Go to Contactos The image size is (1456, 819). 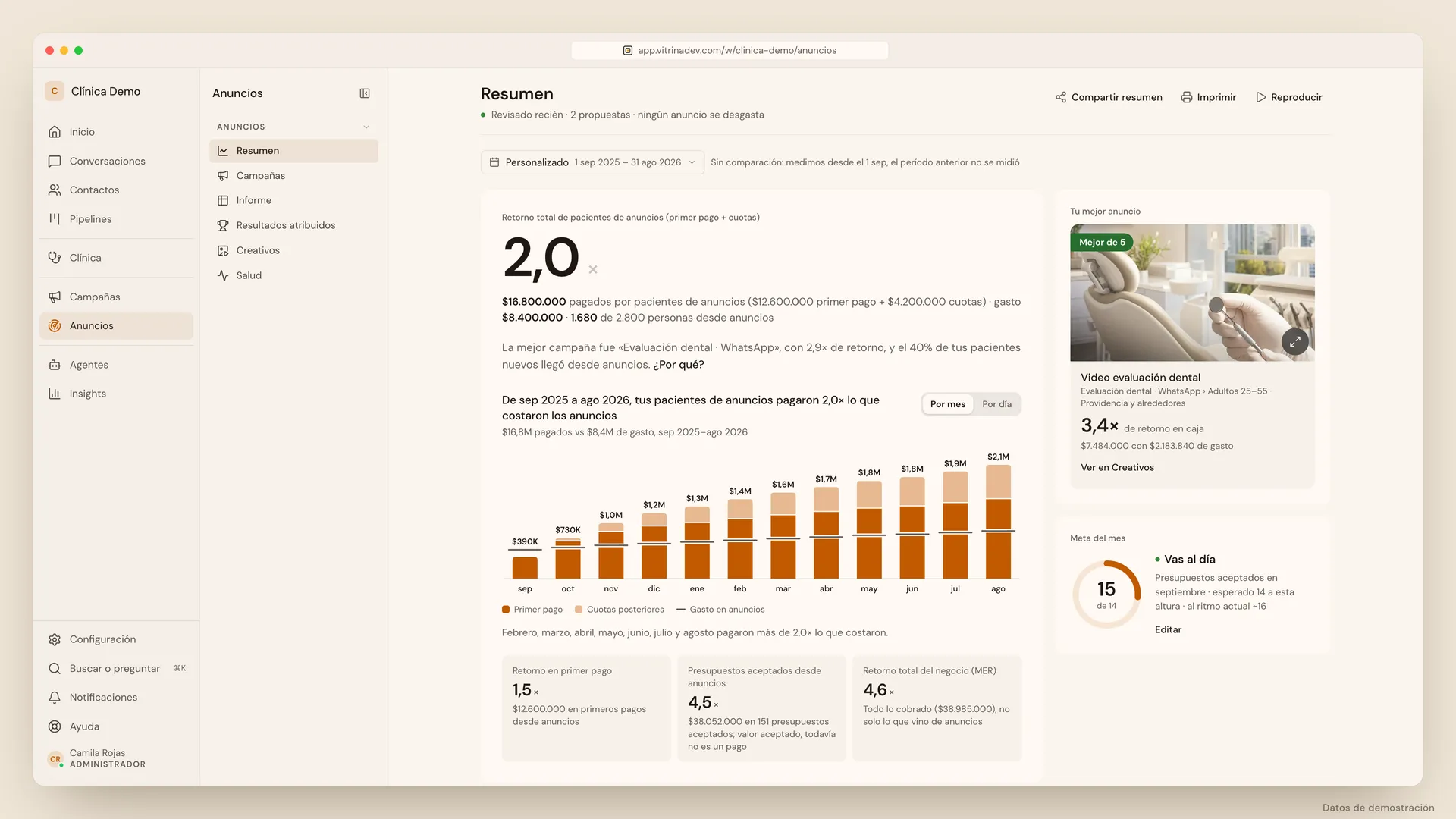click(117, 190)
